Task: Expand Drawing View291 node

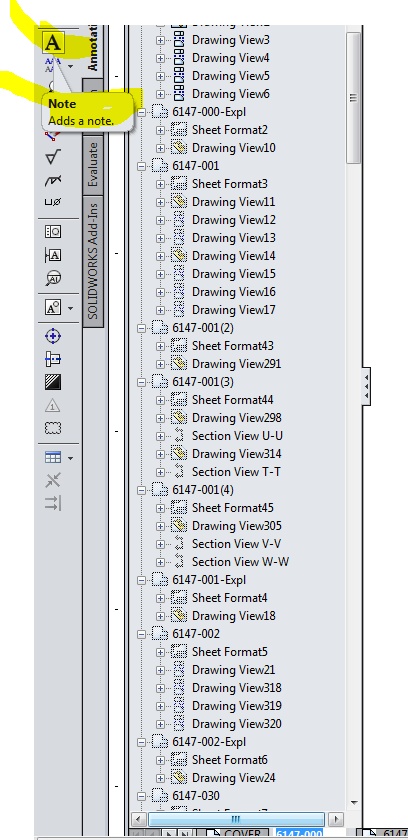Action: 160,364
